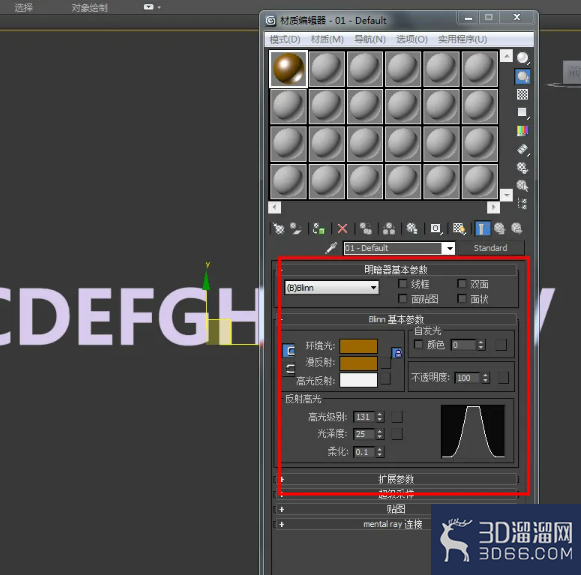The width and height of the screenshot is (581, 575).
Task: Toggle the checkered Background icon
Action: tap(522, 94)
